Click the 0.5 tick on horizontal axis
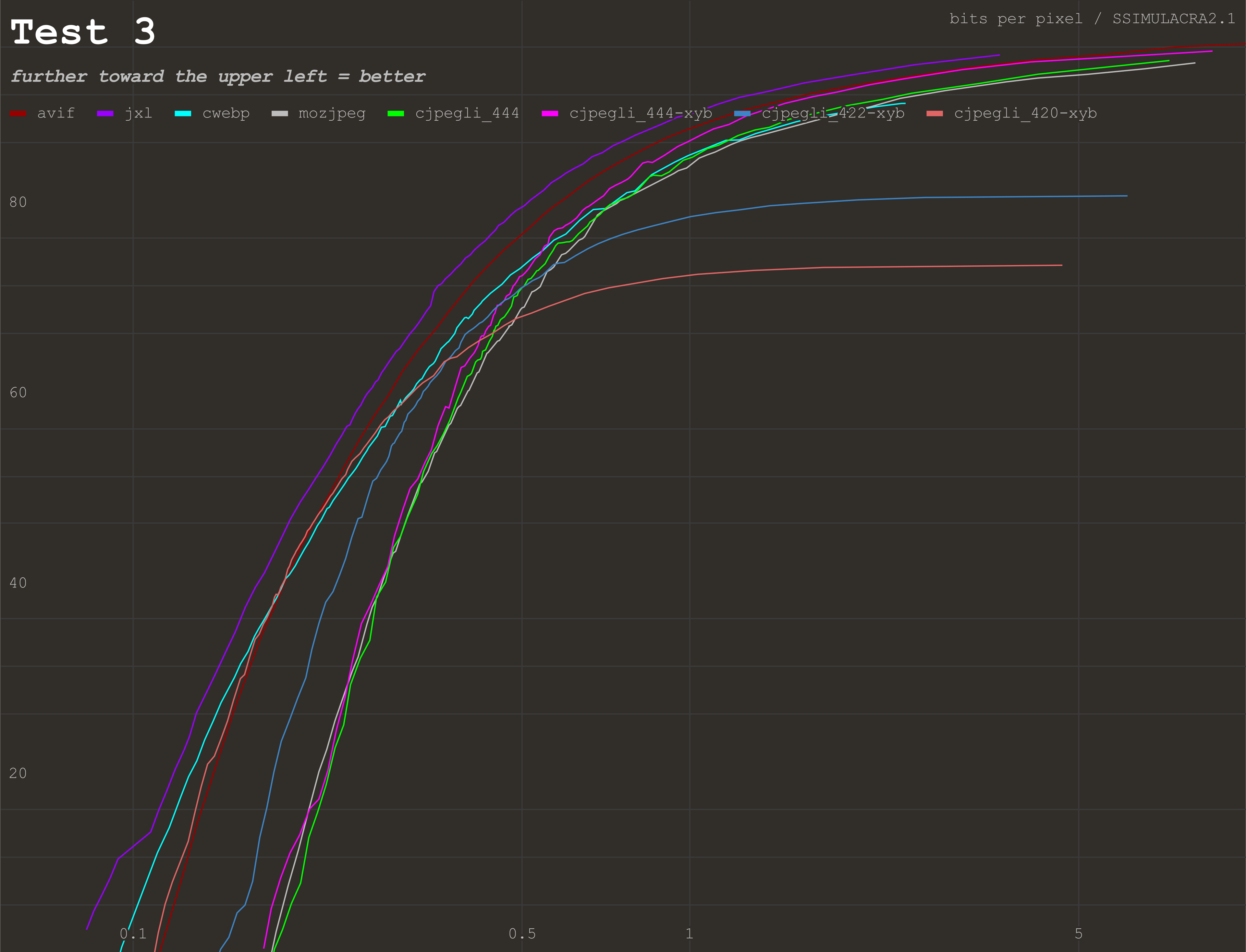 (521, 933)
